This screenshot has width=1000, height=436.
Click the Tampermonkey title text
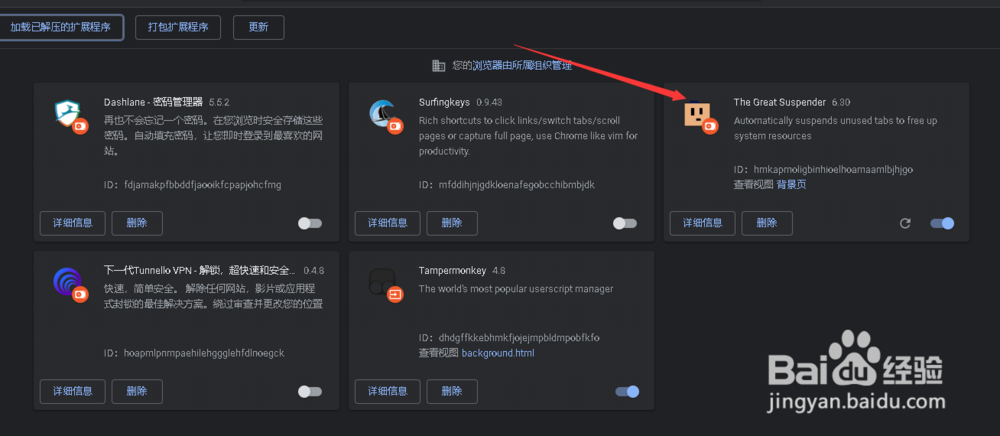pos(453,270)
